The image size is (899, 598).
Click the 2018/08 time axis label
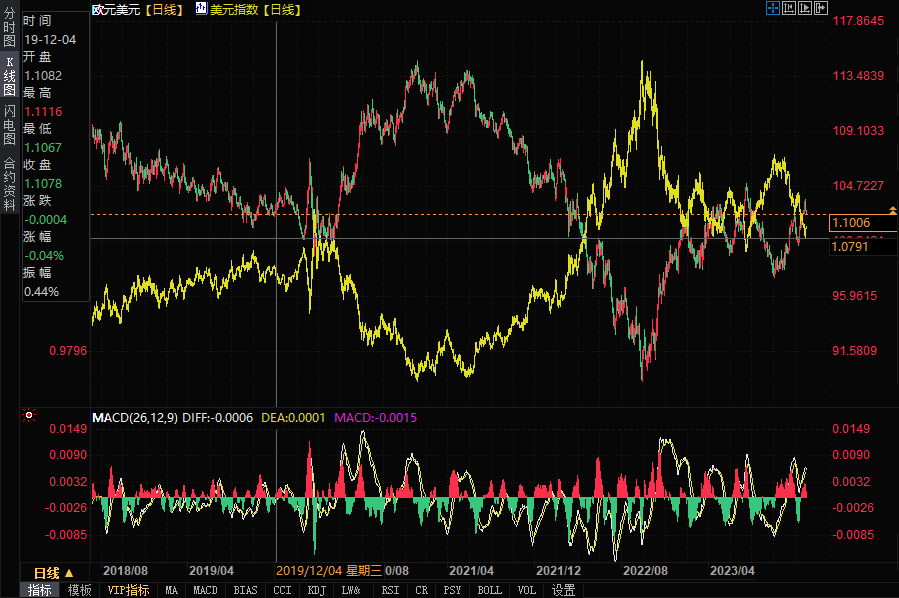coord(125,570)
